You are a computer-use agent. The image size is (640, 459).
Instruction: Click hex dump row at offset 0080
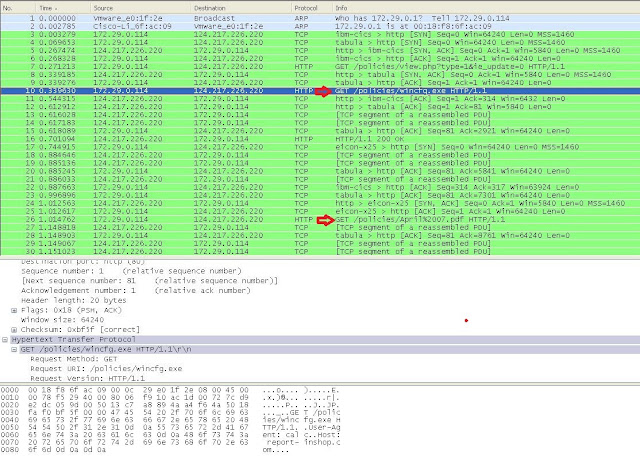pos(145,450)
